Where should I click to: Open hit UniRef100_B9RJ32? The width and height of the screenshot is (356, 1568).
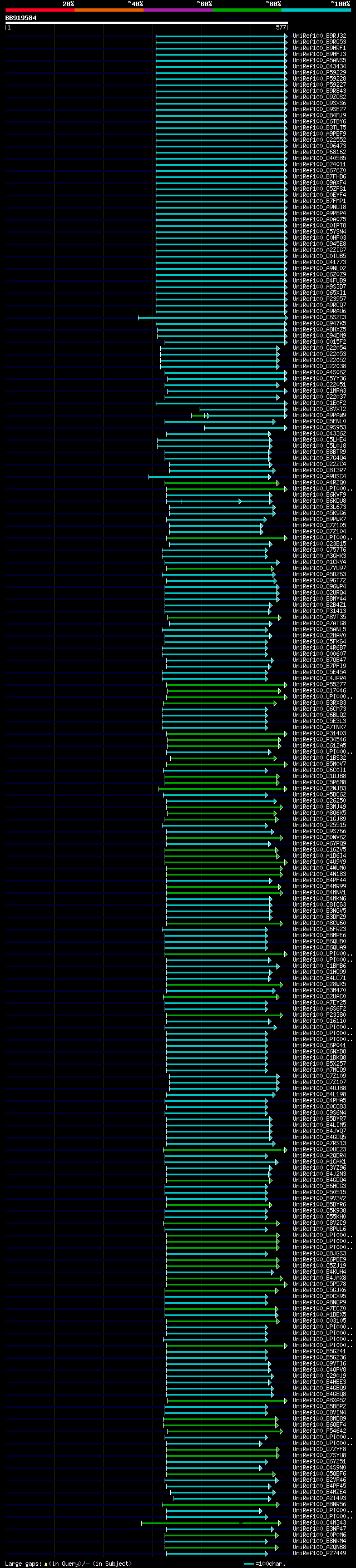point(319,36)
